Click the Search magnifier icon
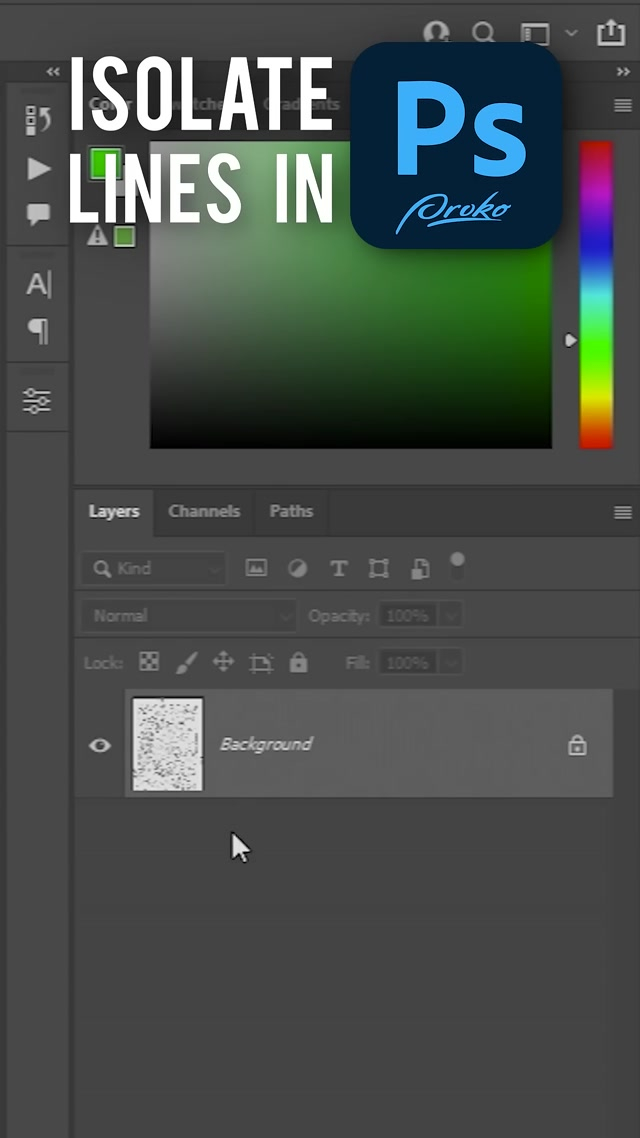The image size is (640, 1138). (484, 33)
